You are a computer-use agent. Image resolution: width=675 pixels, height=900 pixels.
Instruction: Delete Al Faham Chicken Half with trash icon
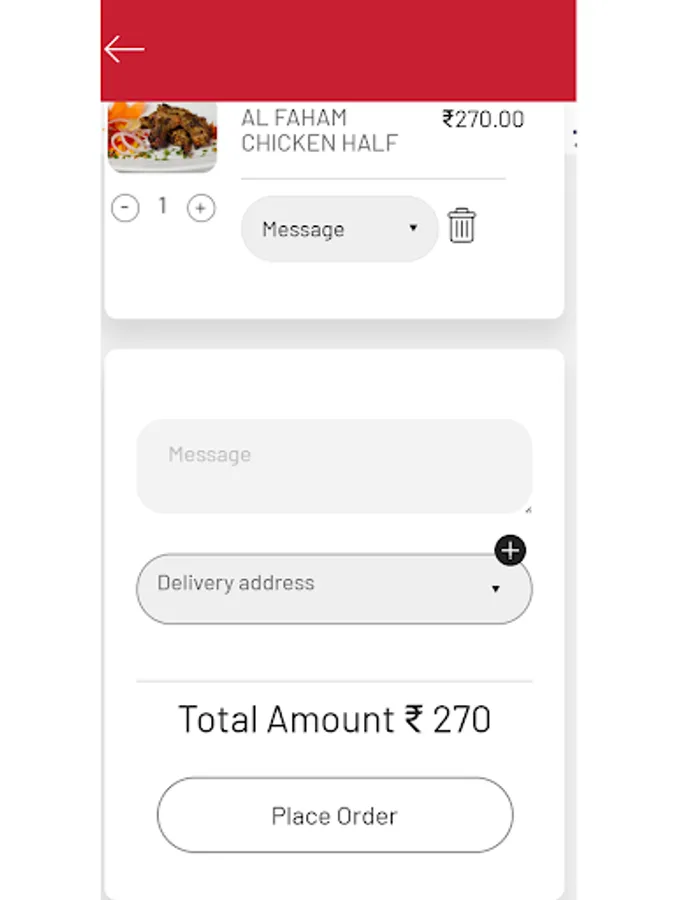(461, 226)
